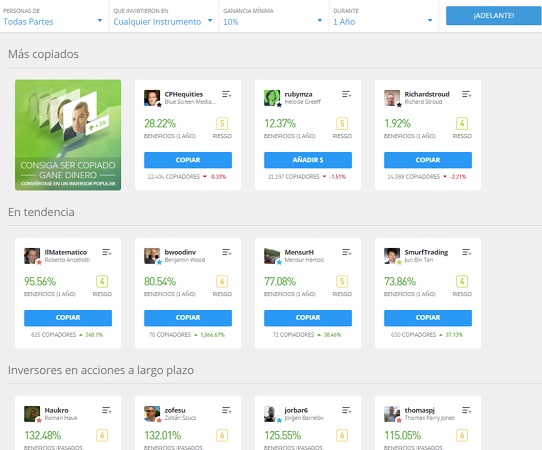Click Inversores en acciones a largo plazo heading
Screen dimensions: 542x450
coord(101,370)
